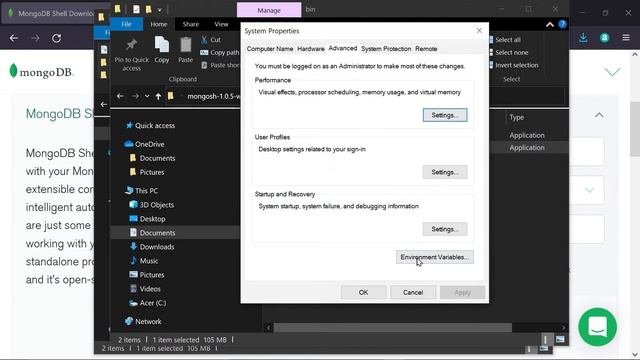The height and width of the screenshot is (360, 640).
Task: Go up one folder level
Action: coord(158,96)
